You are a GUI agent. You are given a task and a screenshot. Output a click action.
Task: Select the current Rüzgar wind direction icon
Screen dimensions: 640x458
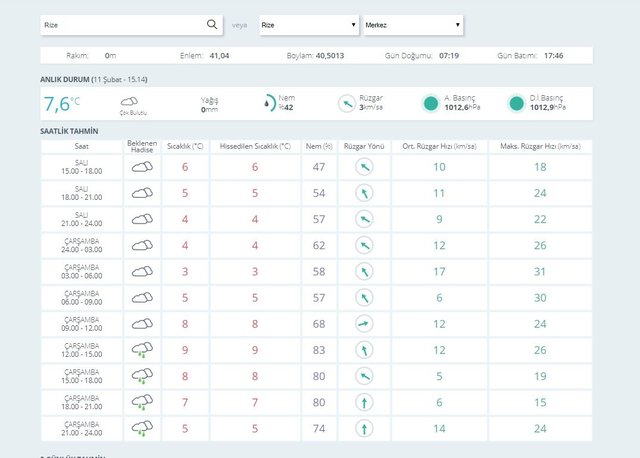346,102
